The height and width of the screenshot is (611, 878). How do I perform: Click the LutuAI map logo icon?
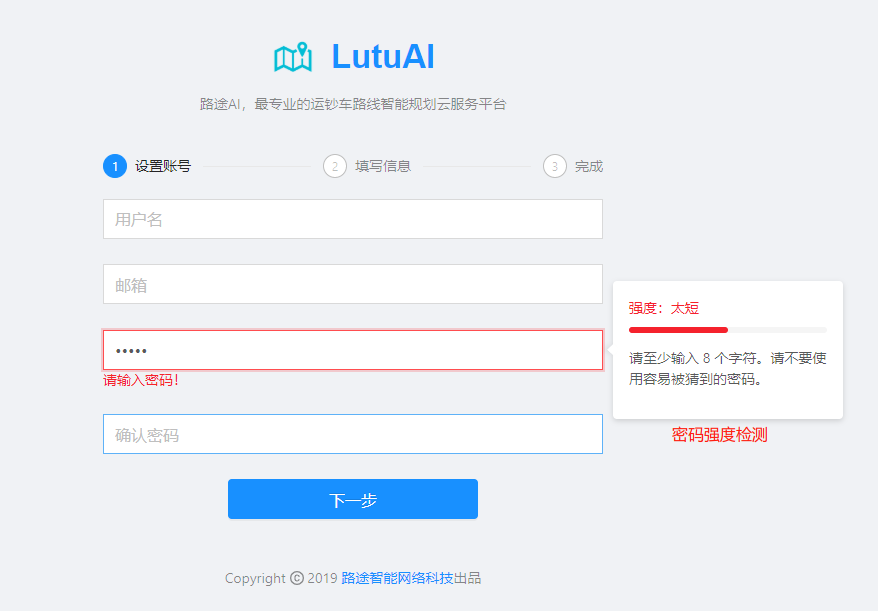point(293,57)
